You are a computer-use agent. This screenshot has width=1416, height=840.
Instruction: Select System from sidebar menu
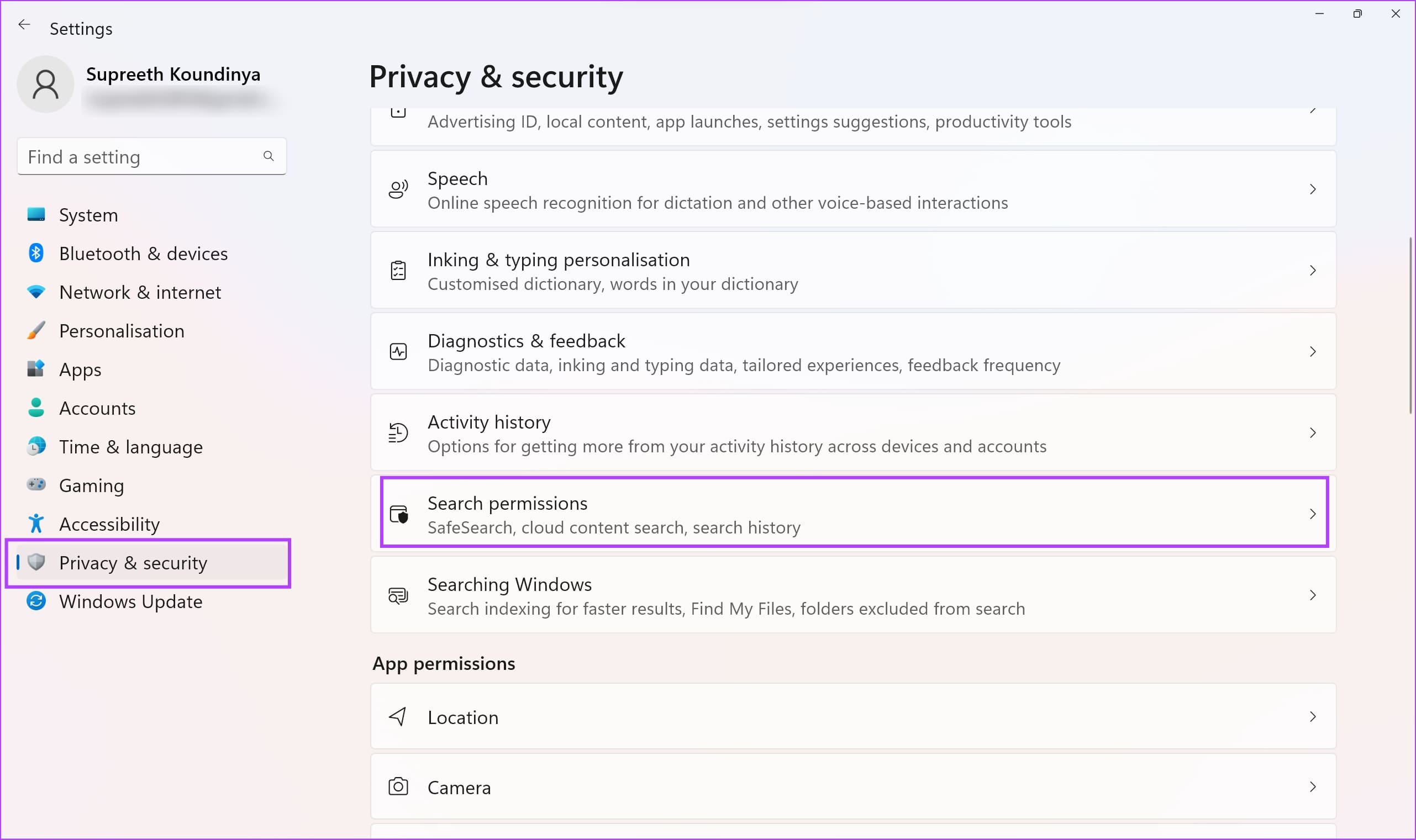click(x=88, y=214)
